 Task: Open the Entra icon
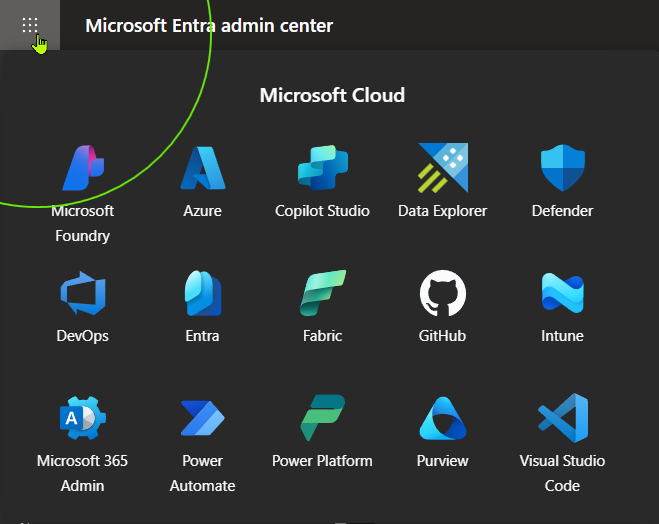[203, 293]
